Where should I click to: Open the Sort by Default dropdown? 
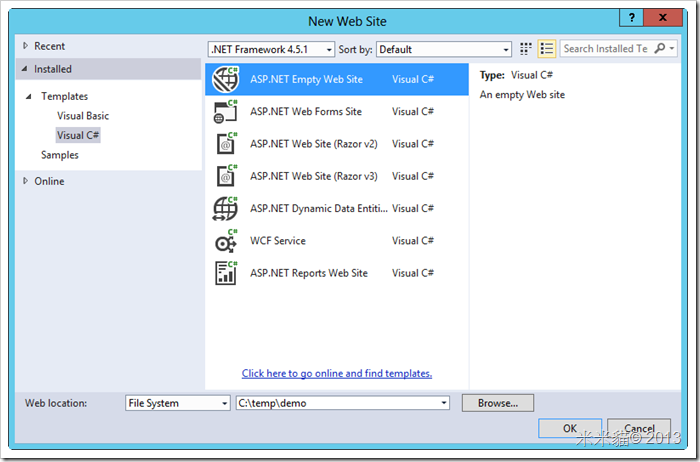(444, 49)
